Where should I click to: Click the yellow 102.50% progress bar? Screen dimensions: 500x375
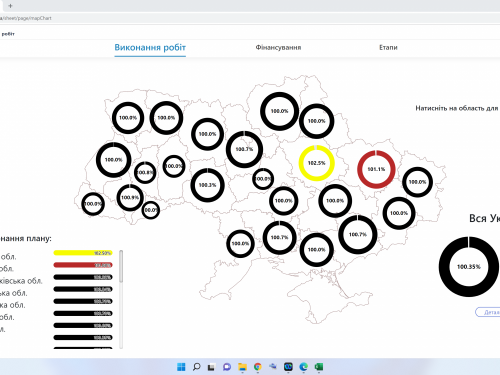pyautogui.click(x=83, y=253)
